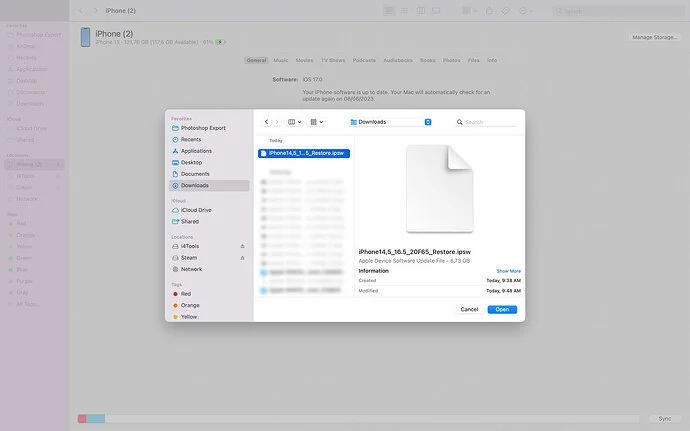This screenshot has width=690, height=431.
Task: Click the Show More link
Action: point(509,271)
